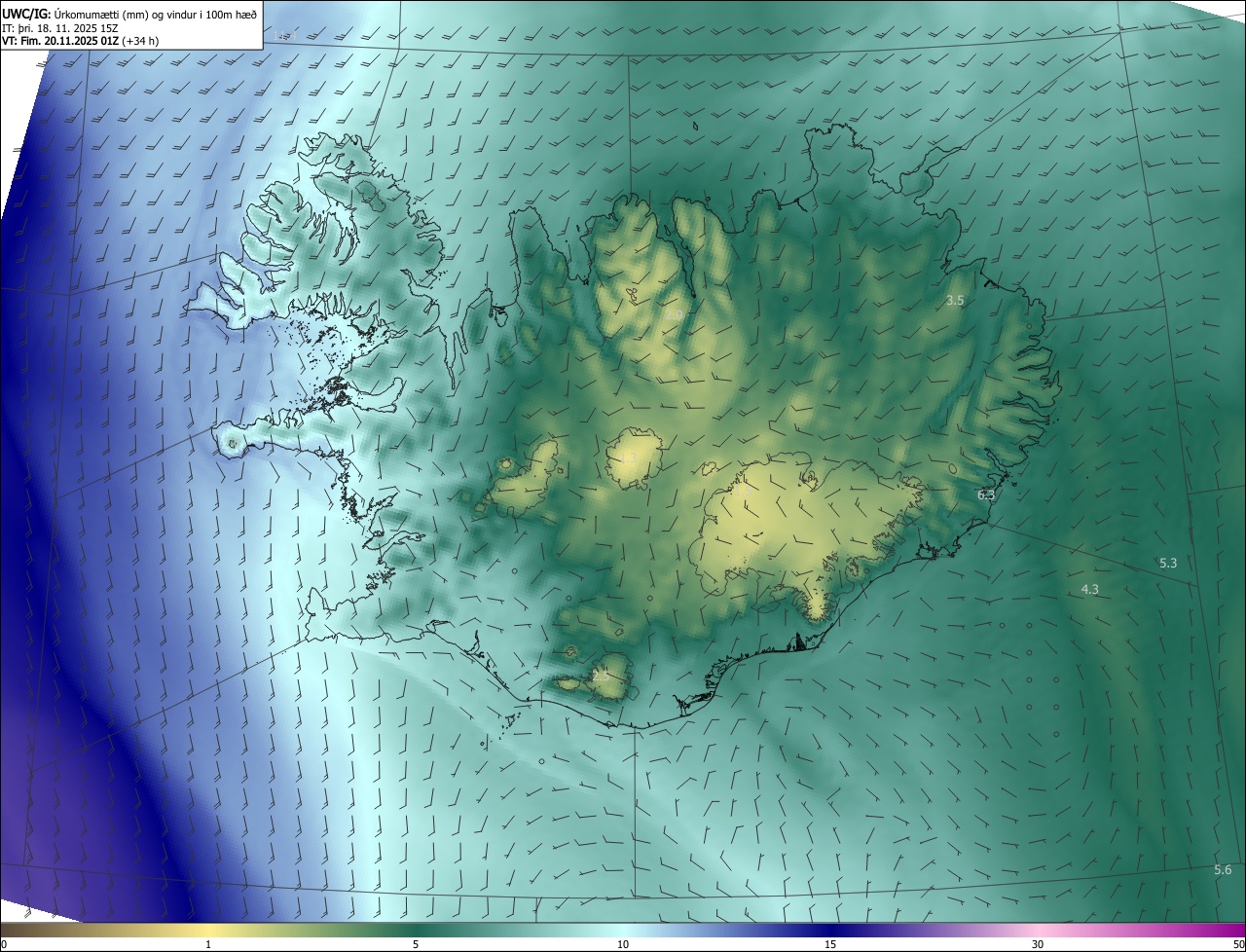Click the '0' tick on the color scale
1246x952 pixels.
point(4,944)
